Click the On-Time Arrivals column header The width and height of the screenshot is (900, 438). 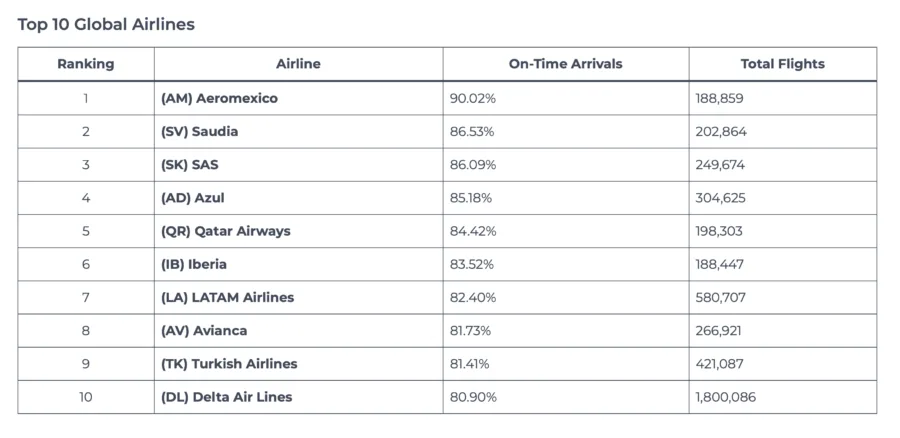pos(565,64)
